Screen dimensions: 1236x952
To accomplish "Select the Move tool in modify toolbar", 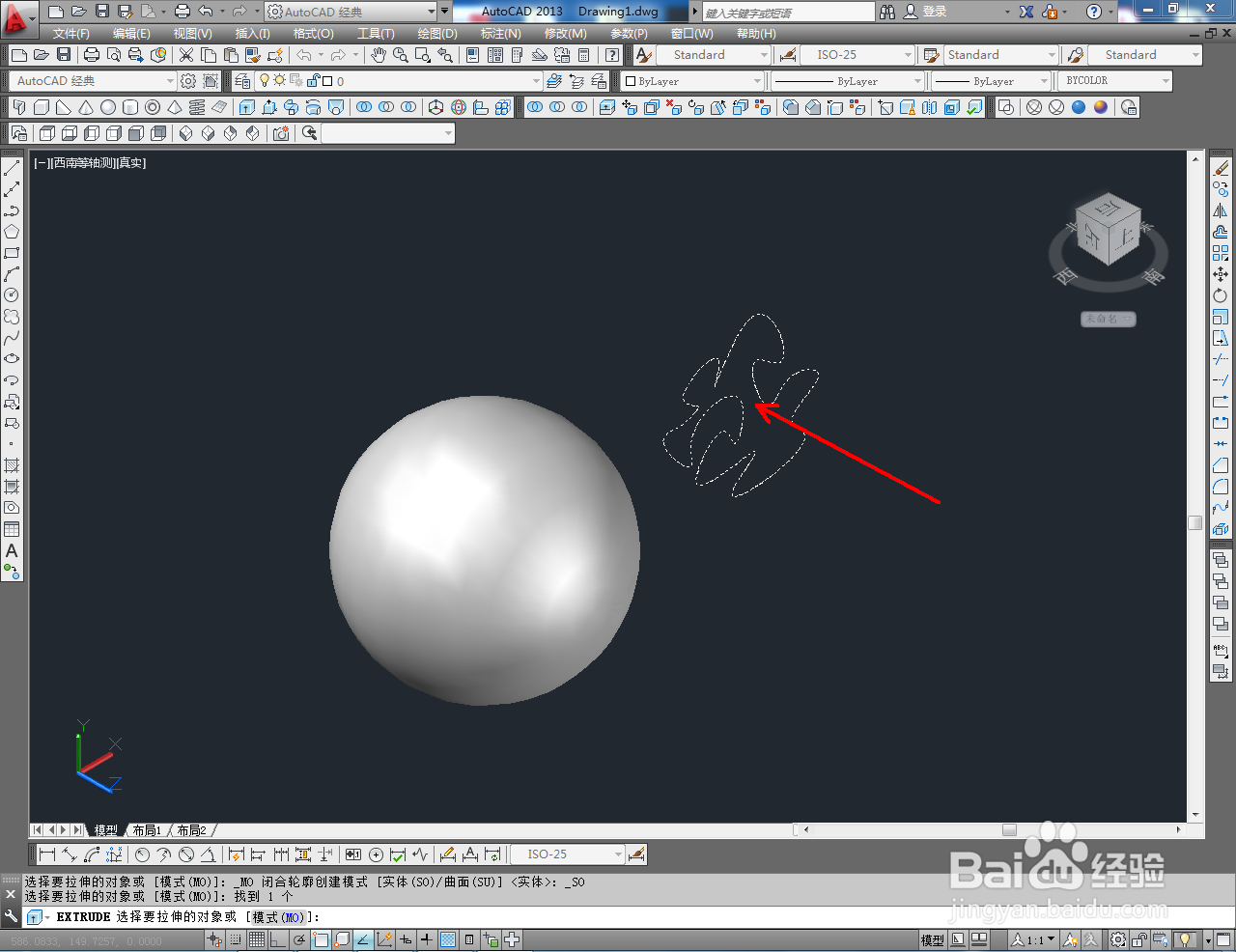I will [x=1221, y=274].
